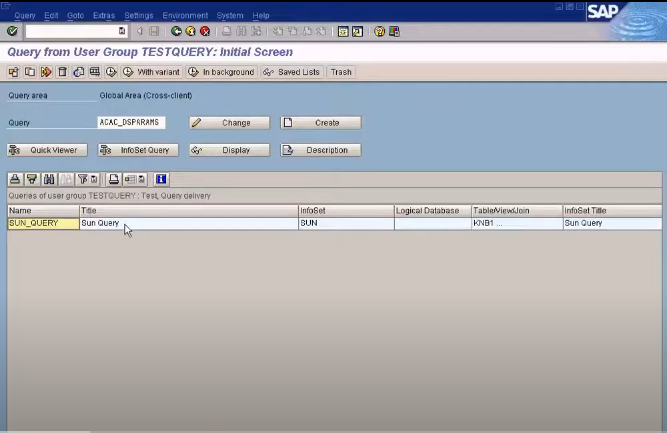Click the In background button
The width and height of the screenshot is (667, 433).
[221, 72]
